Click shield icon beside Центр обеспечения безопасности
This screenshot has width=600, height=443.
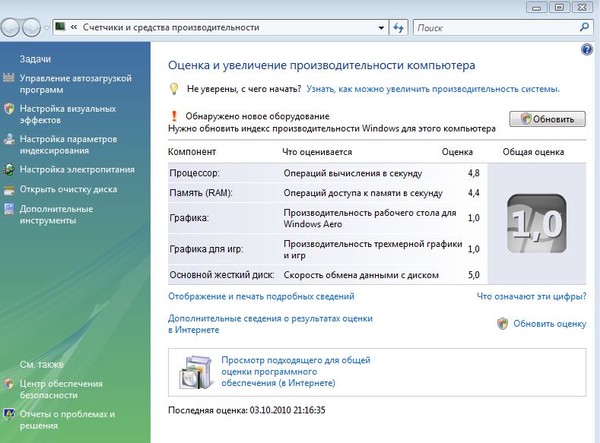click(x=9, y=384)
